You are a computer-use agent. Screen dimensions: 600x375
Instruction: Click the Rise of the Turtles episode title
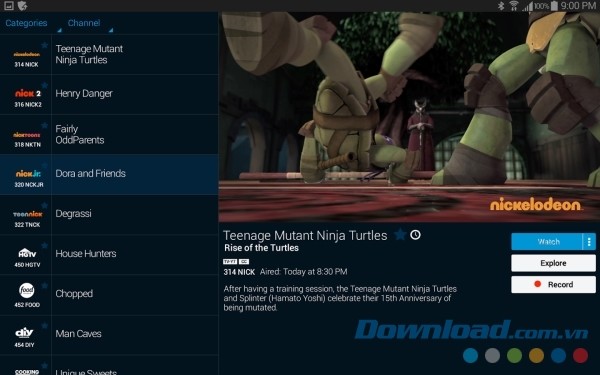[x=261, y=248]
